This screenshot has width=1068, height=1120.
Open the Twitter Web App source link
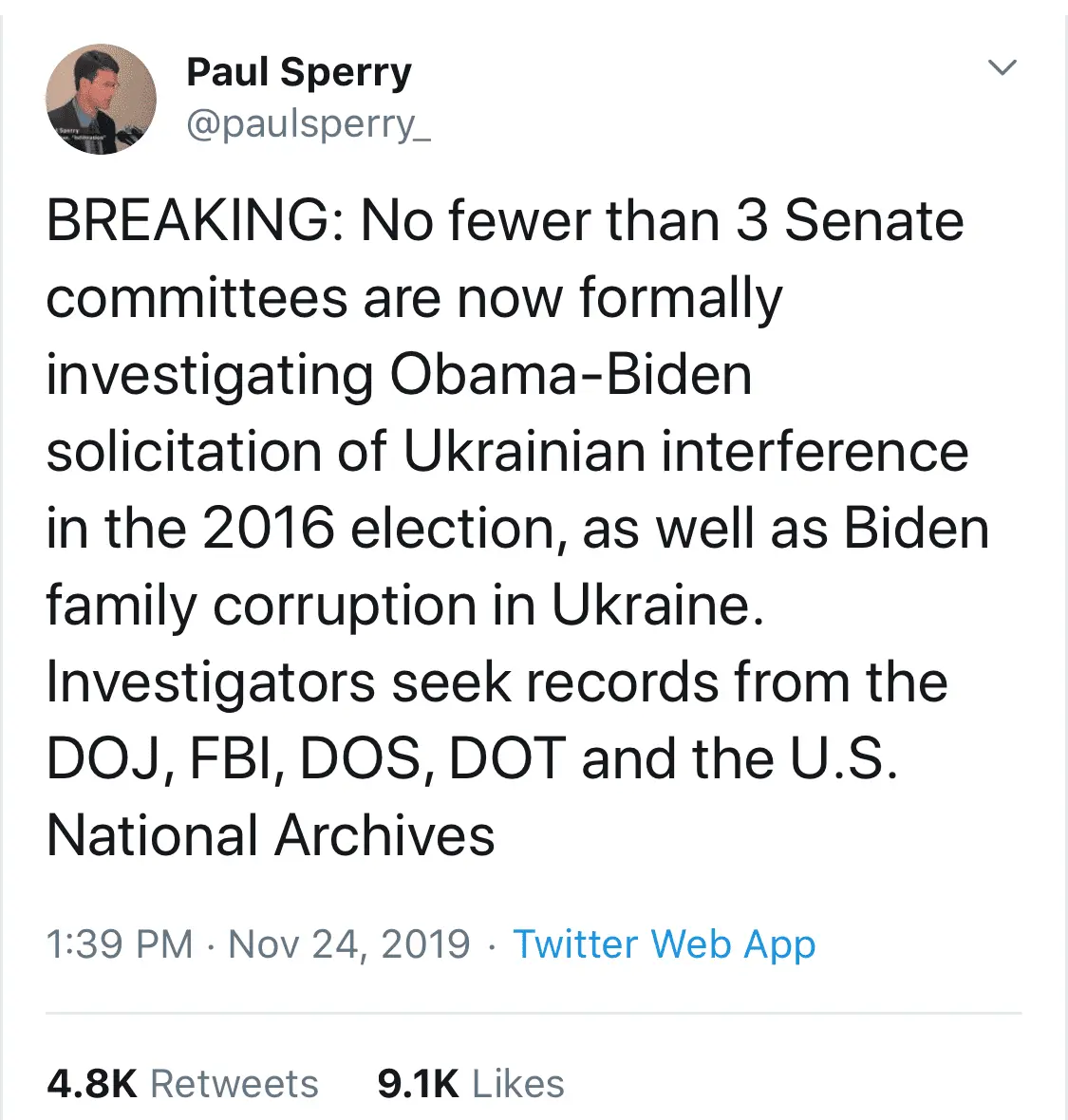point(664,944)
